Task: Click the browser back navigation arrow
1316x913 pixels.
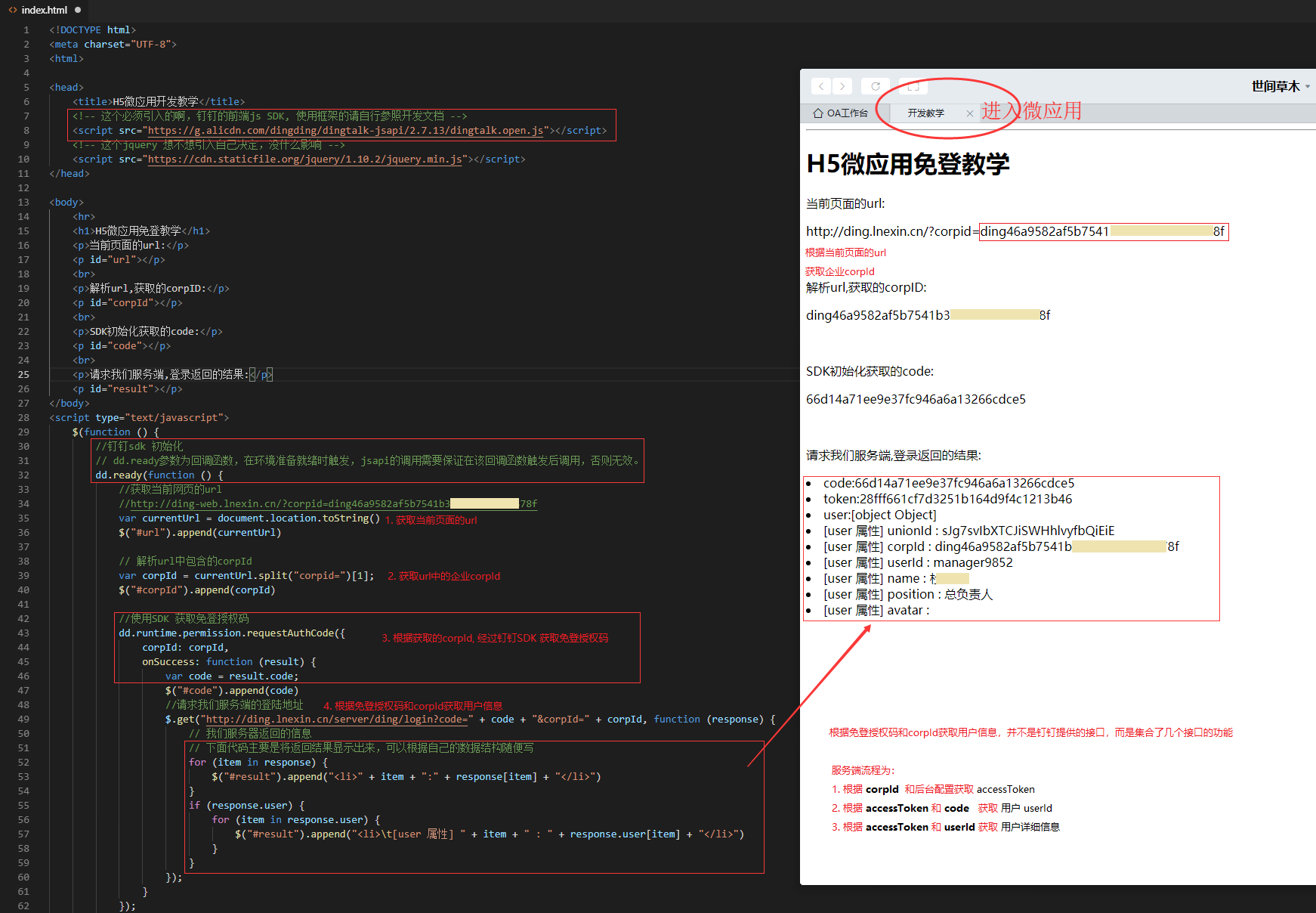Action: (821, 85)
